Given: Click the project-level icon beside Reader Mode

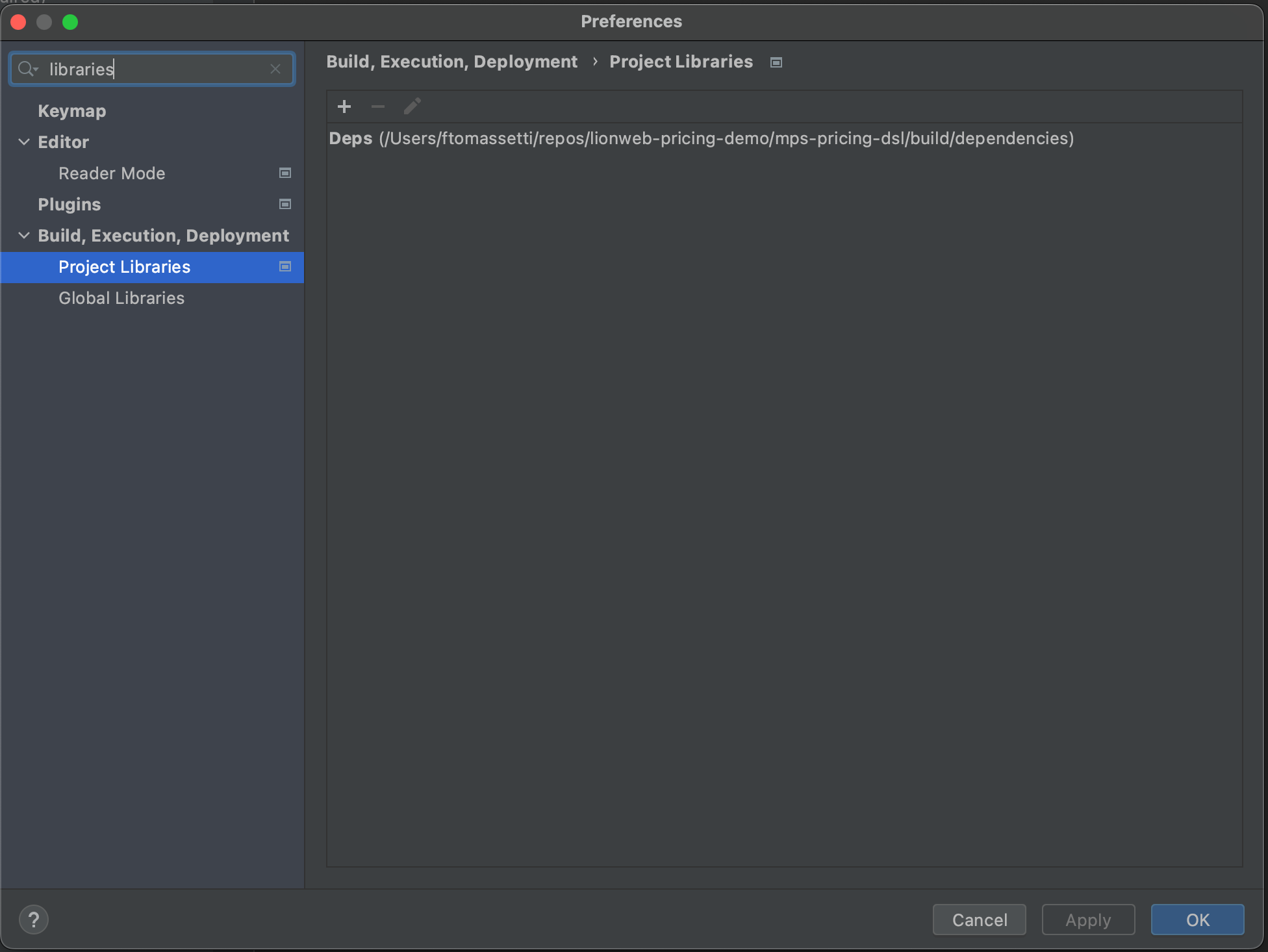Looking at the screenshot, I should [x=285, y=173].
